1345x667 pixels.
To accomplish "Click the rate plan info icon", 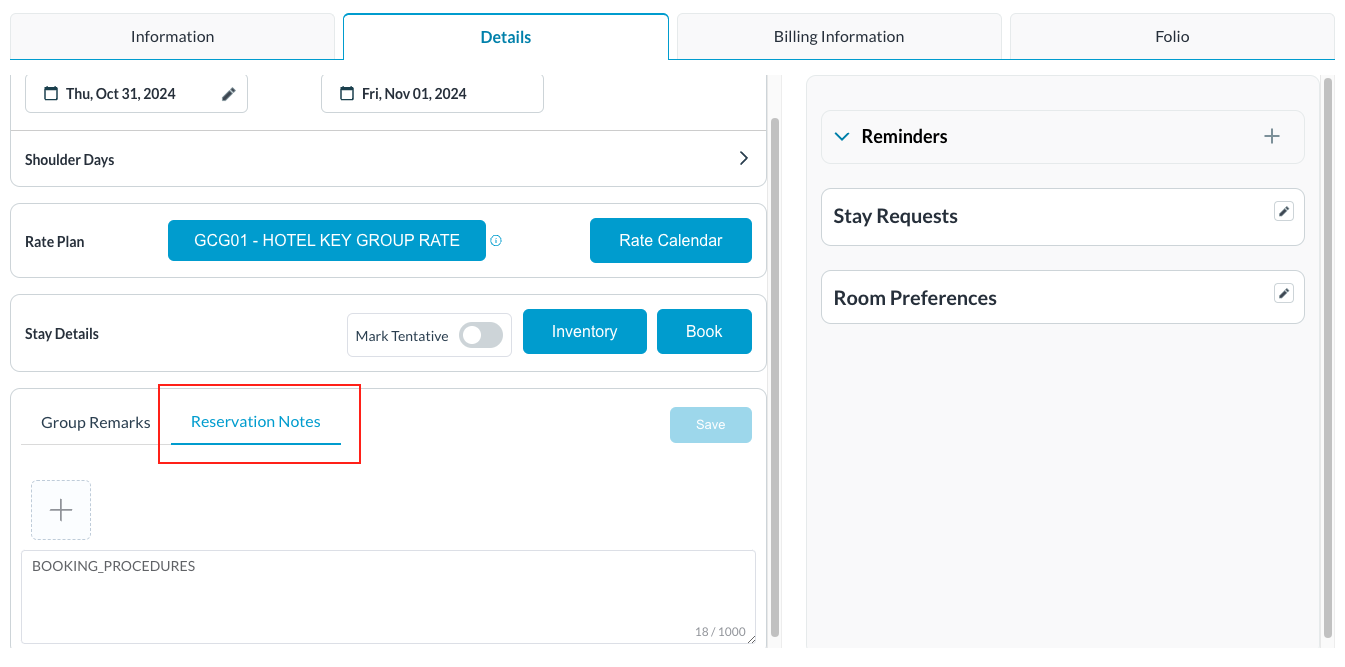I will point(496,241).
